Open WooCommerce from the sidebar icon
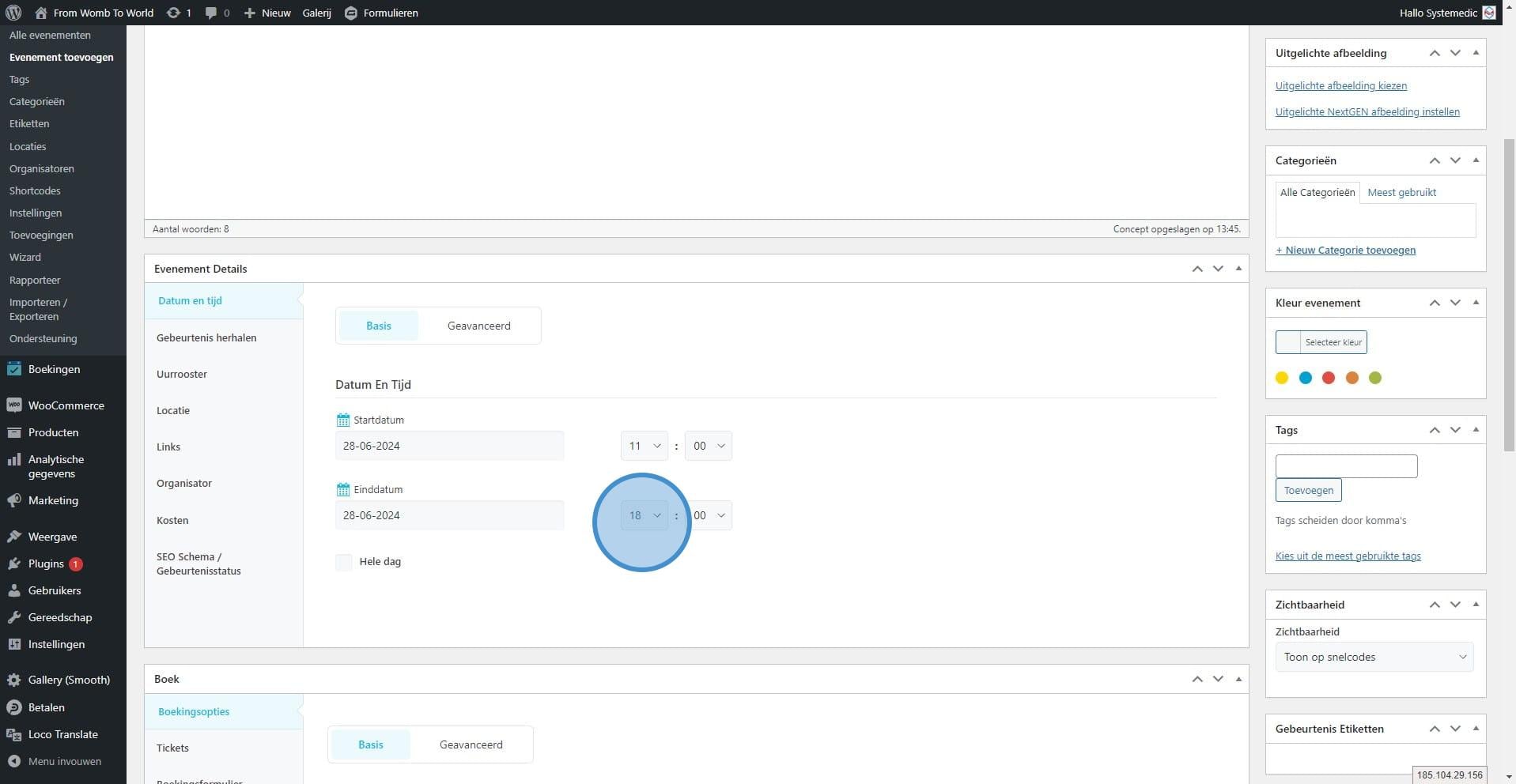1516x784 pixels. click(x=13, y=405)
